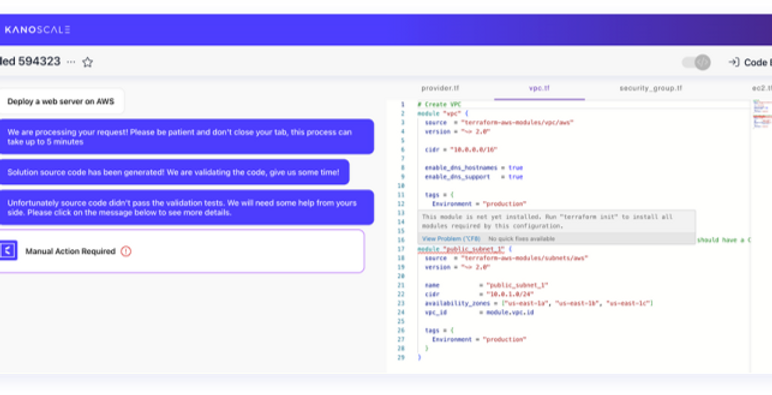This screenshot has width=772, height=395.
Task: Click the collapse arrow icon beside Manual Action Required
Action: [8, 250]
